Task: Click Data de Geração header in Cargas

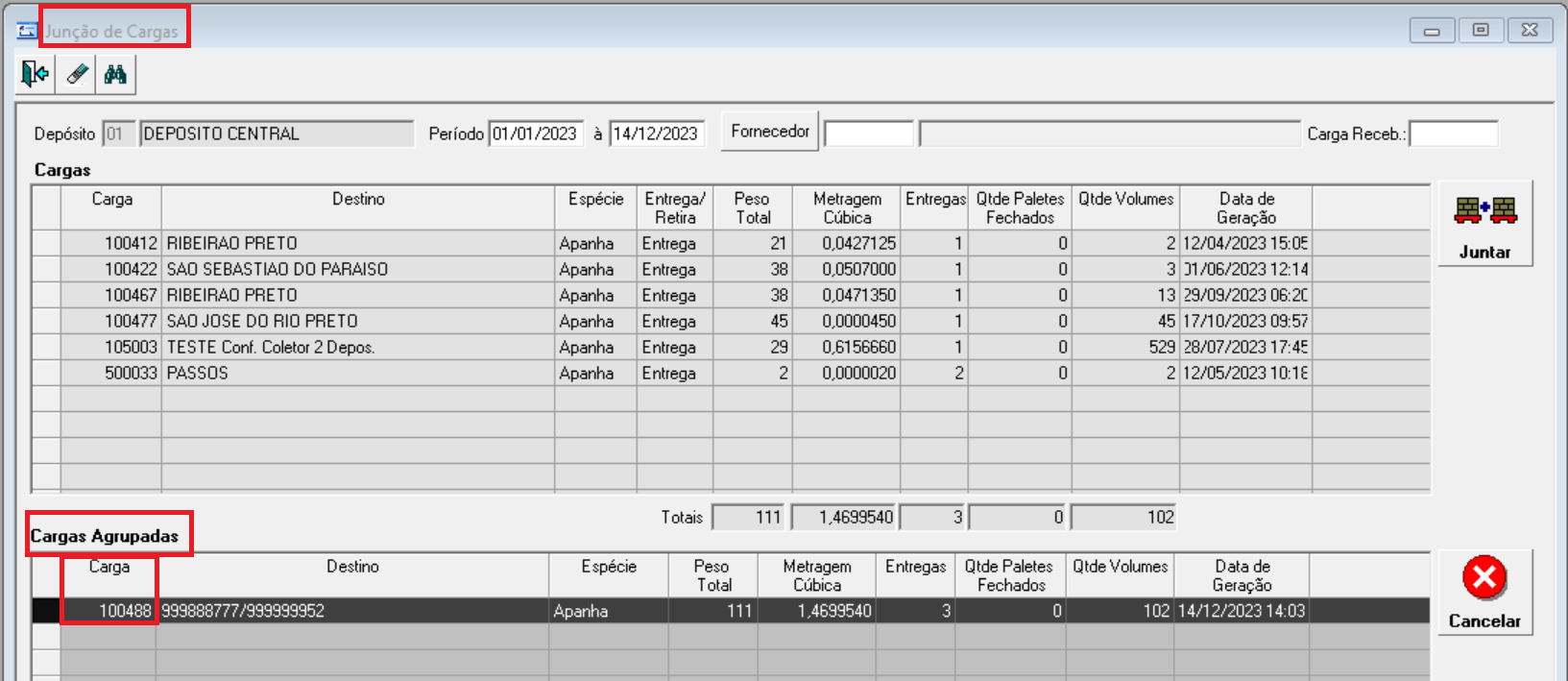Action: [1246, 207]
